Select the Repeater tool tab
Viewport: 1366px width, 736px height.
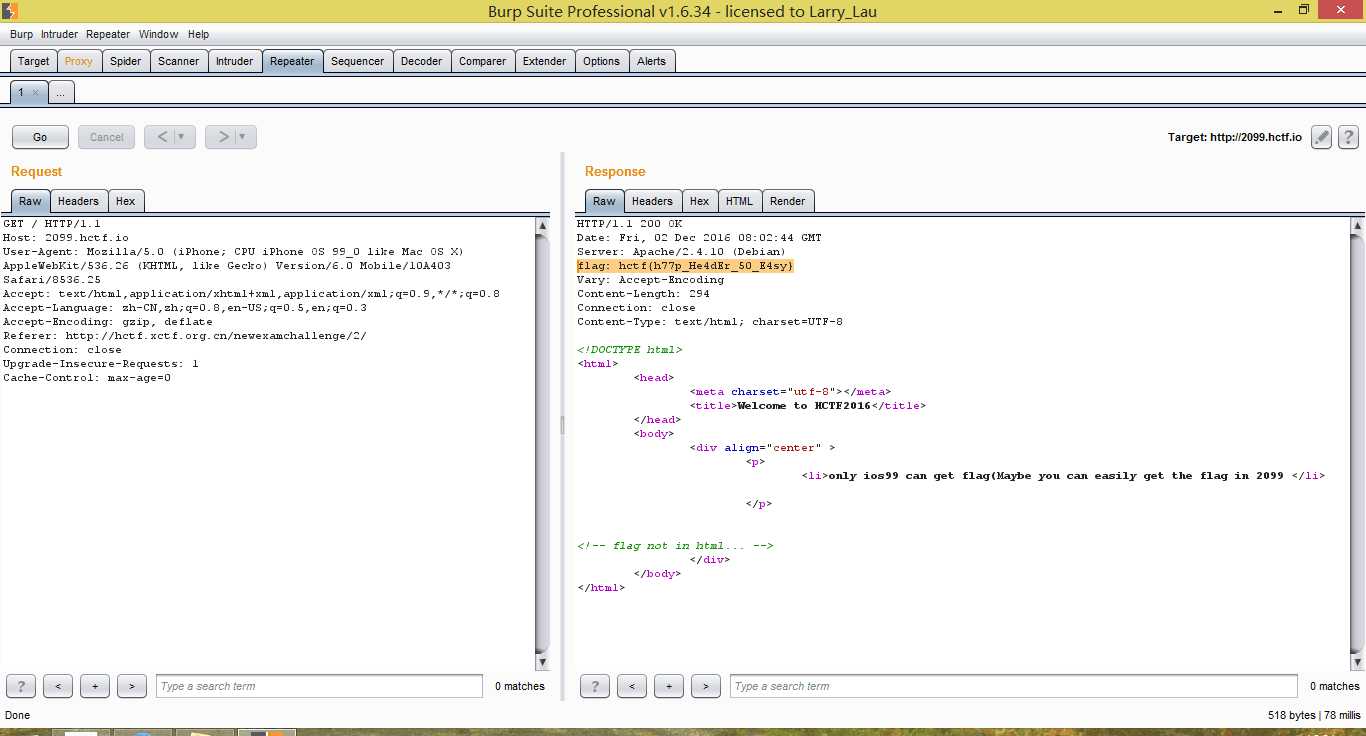pyautogui.click(x=292, y=61)
